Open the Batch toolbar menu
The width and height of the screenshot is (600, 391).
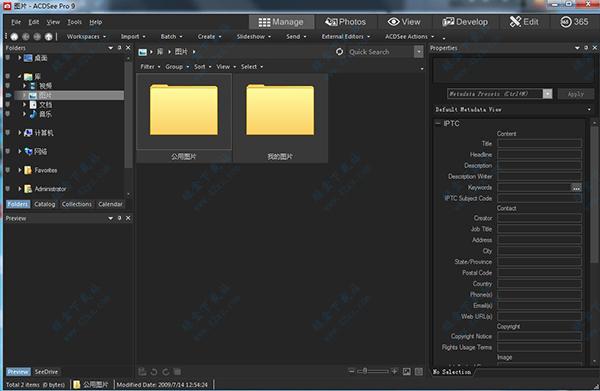[x=171, y=37]
